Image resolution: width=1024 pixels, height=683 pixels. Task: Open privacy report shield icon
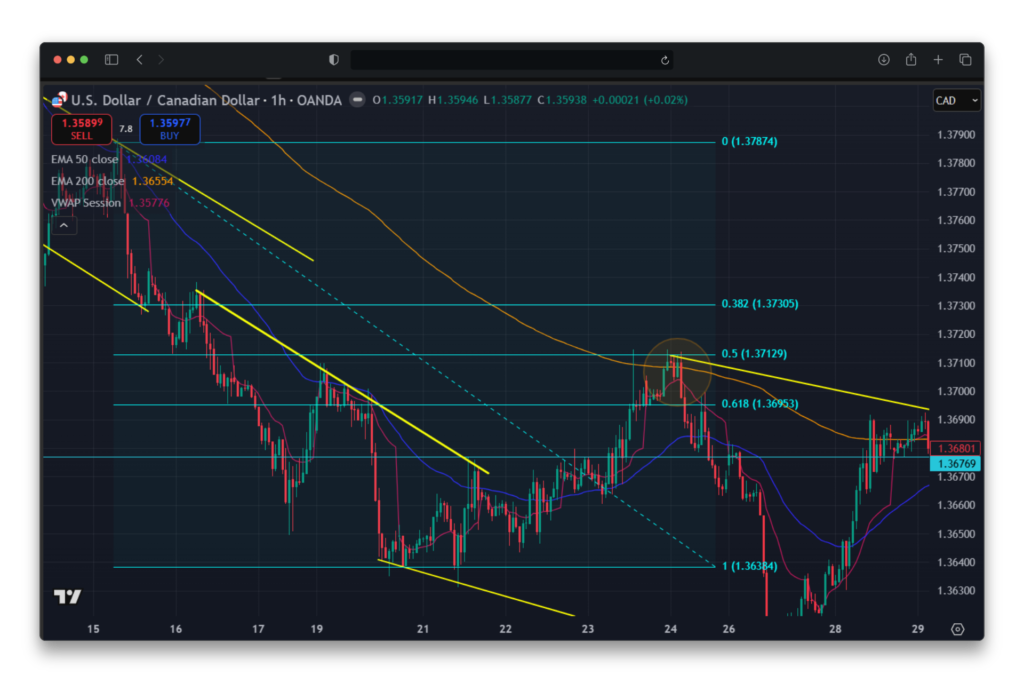coord(334,59)
